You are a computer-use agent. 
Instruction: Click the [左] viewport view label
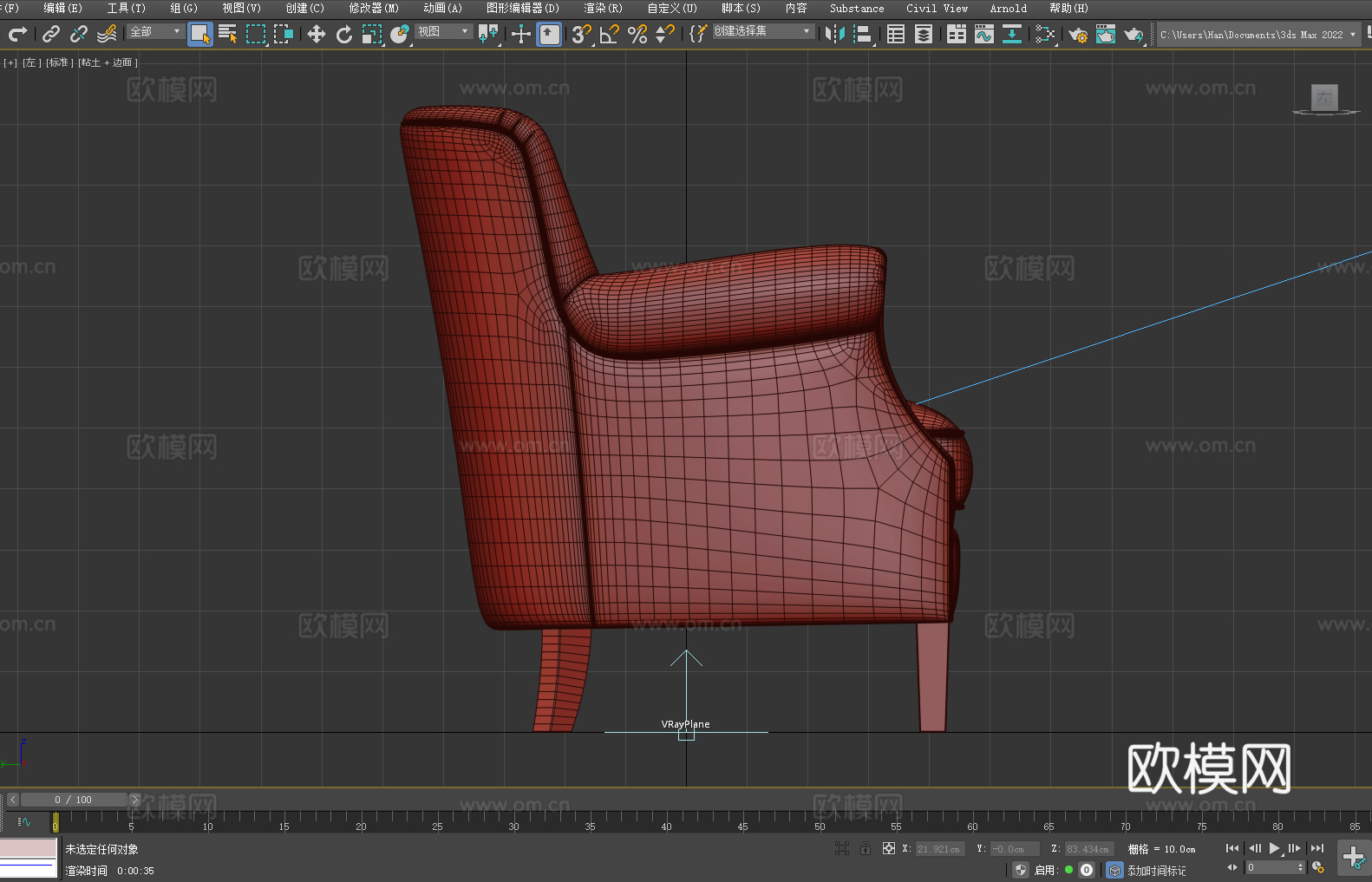click(31, 62)
